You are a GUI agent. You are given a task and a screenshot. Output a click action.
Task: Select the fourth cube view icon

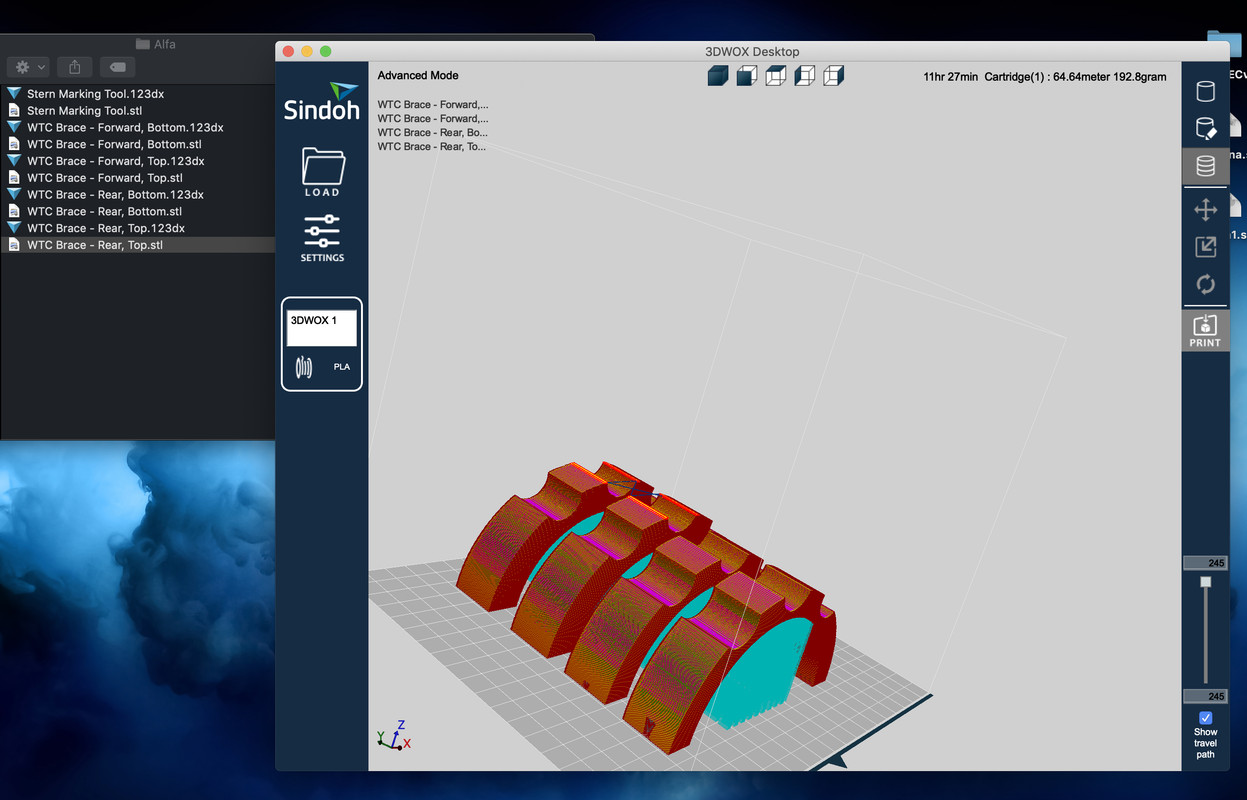[x=805, y=75]
